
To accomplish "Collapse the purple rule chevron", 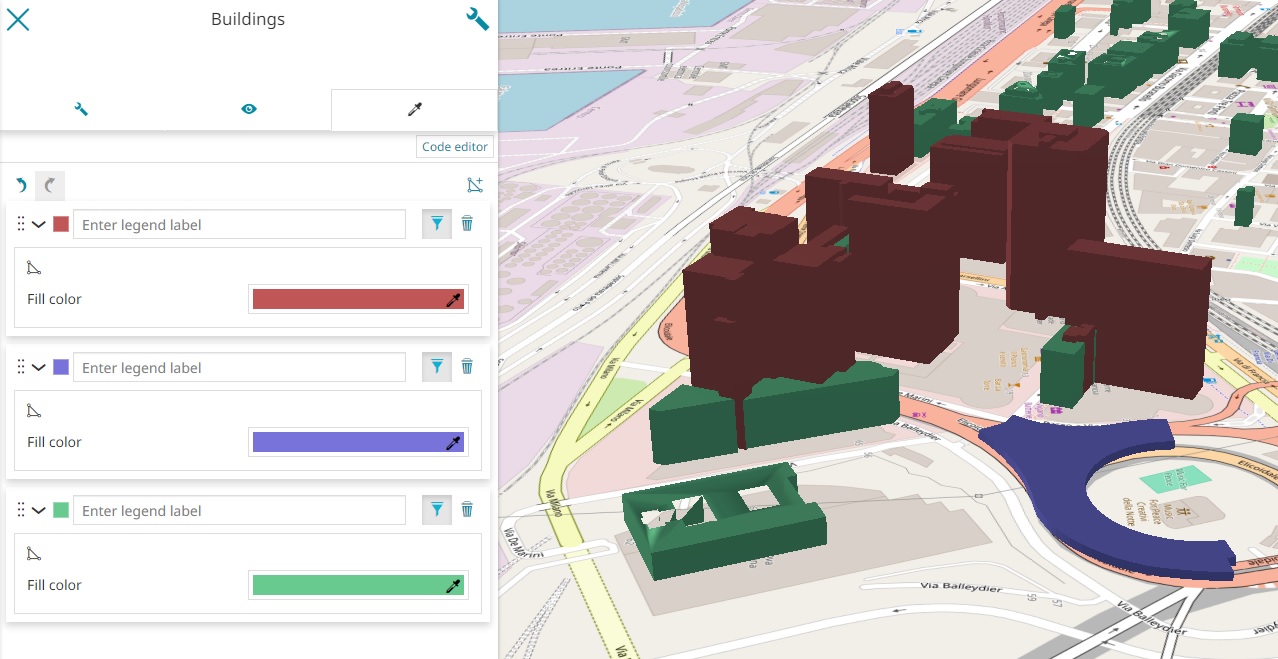I will pyautogui.click(x=39, y=368).
